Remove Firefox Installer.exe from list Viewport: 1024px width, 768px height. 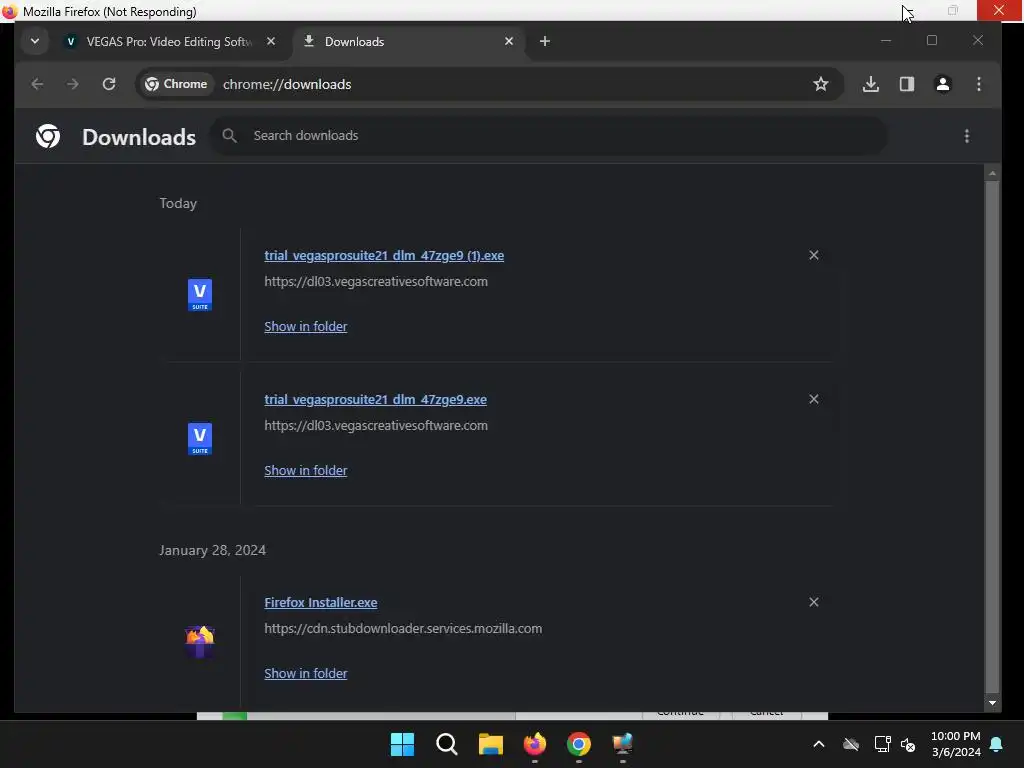coord(814,602)
